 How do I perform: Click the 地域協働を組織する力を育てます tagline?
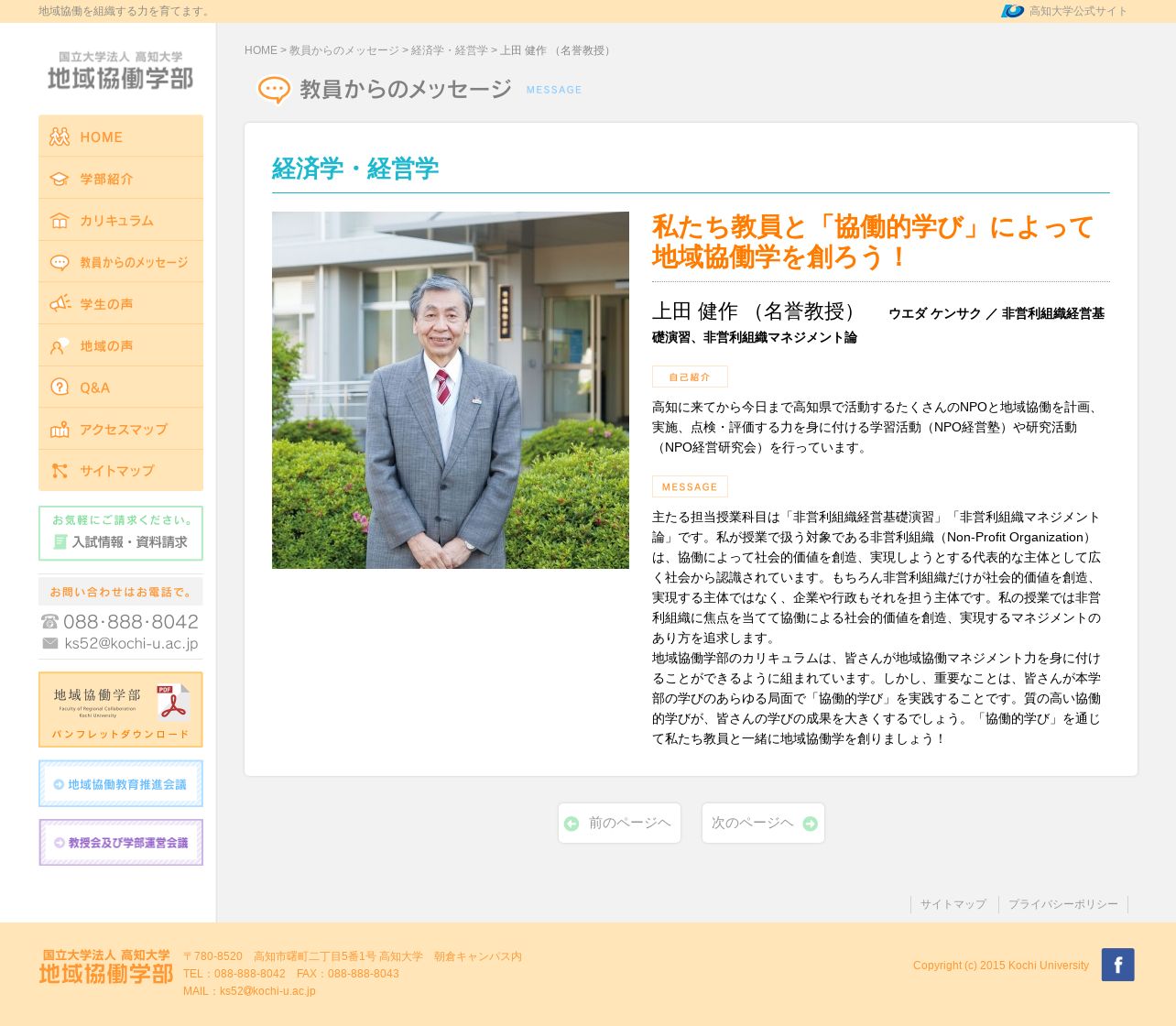coord(125,11)
